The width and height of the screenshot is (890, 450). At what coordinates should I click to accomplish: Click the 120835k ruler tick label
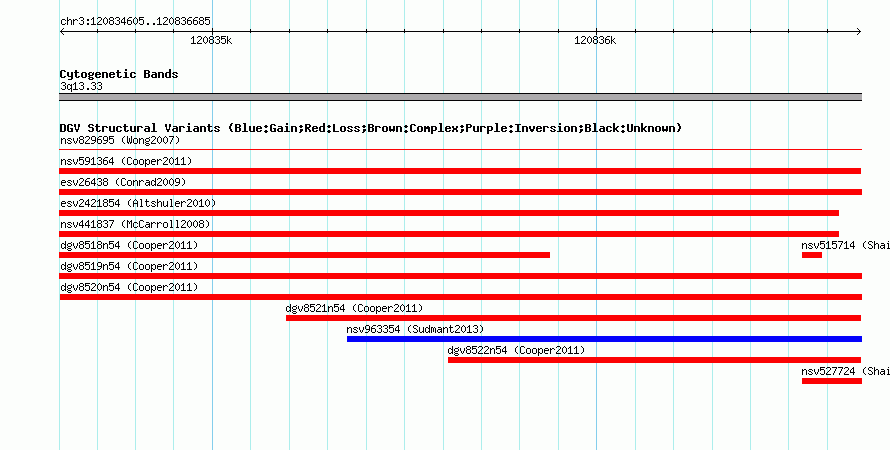[x=211, y=40]
